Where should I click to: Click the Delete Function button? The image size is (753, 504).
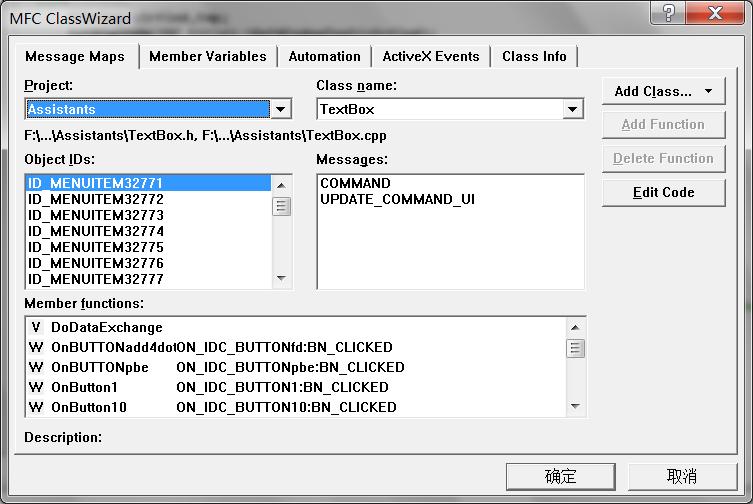coord(663,159)
